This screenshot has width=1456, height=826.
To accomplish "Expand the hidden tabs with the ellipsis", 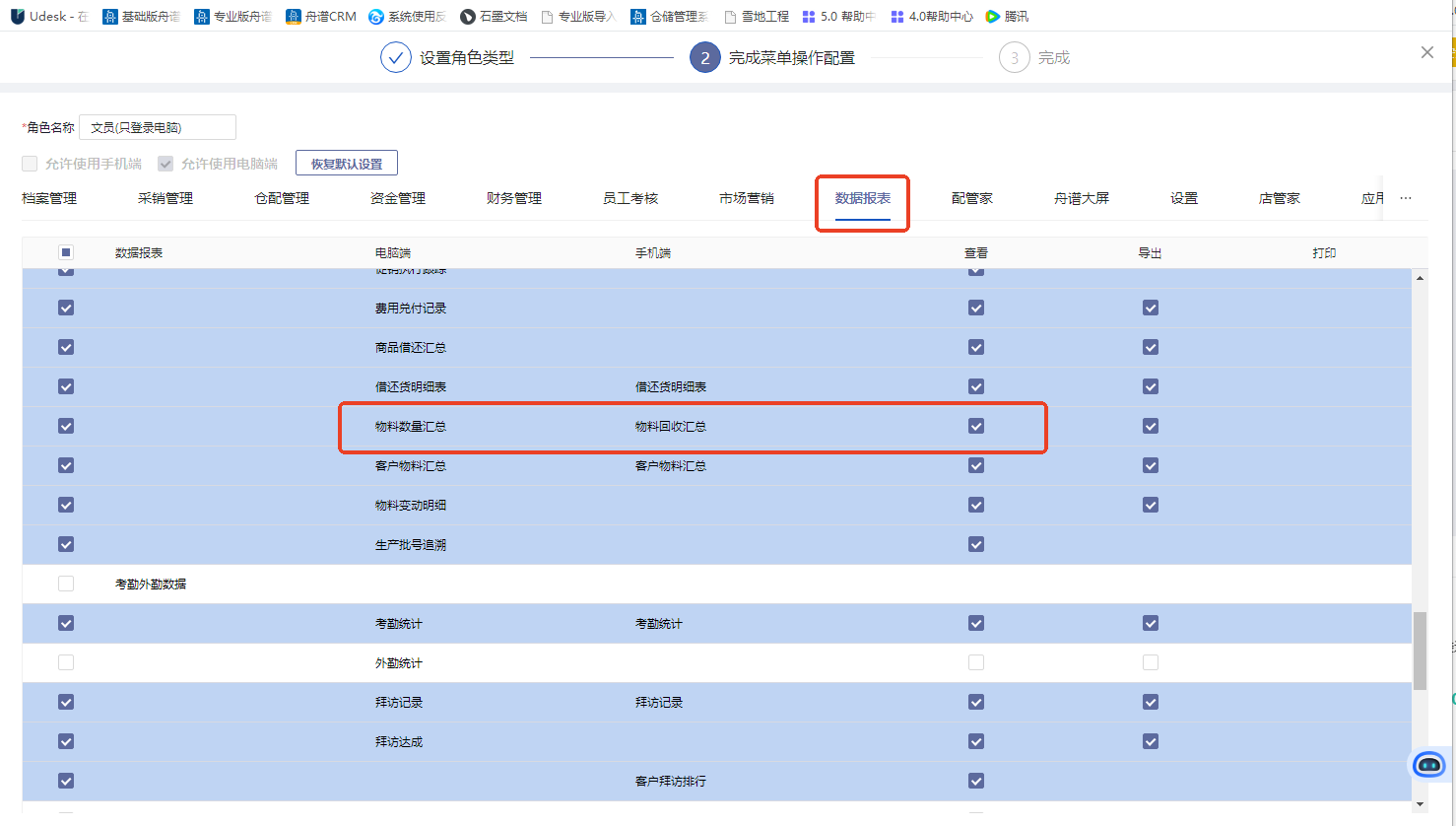I will [1406, 198].
